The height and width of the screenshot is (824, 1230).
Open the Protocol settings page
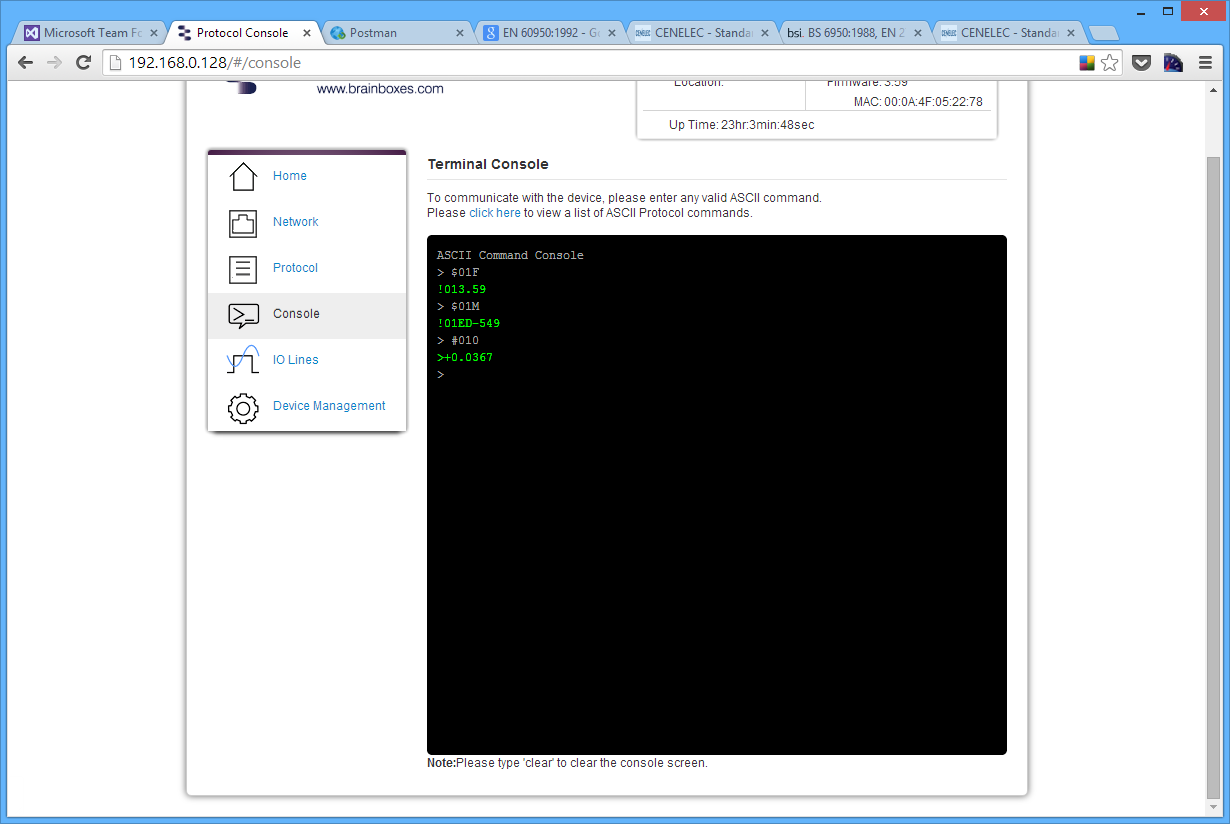point(294,267)
